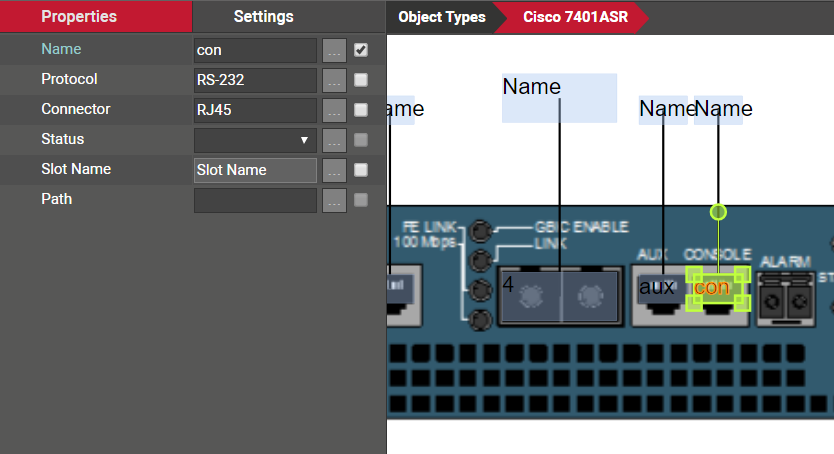The height and width of the screenshot is (454, 834).
Task: Click the ellipsis button beside Connector field
Action: coord(335,110)
